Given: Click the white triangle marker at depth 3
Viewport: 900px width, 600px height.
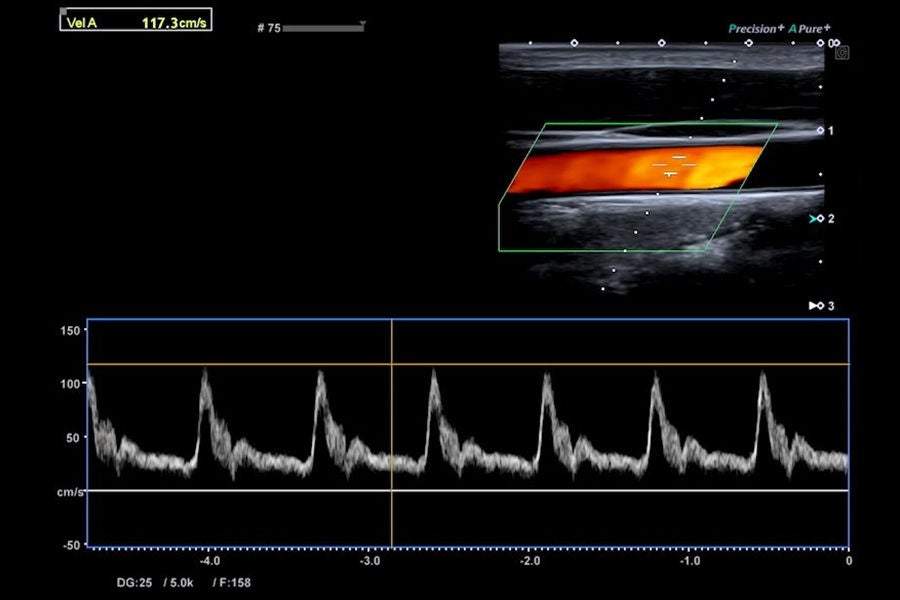Looking at the screenshot, I should (x=813, y=305).
